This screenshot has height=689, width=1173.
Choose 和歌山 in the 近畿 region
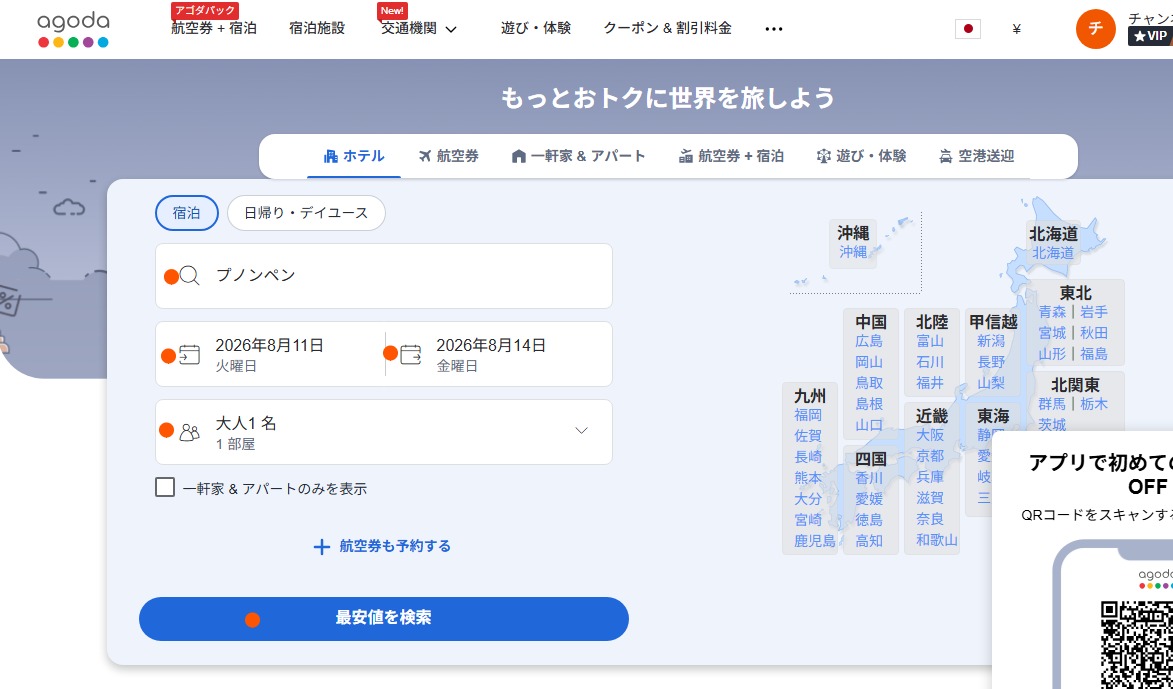click(937, 539)
